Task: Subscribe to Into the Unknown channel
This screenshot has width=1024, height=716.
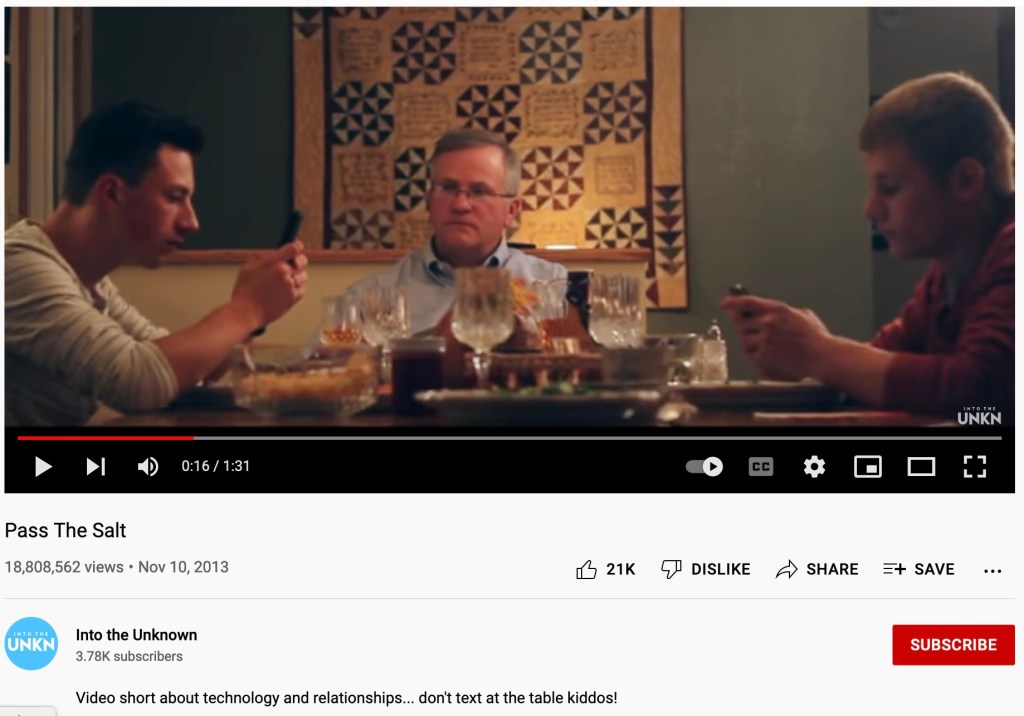Action: pyautogui.click(x=953, y=645)
